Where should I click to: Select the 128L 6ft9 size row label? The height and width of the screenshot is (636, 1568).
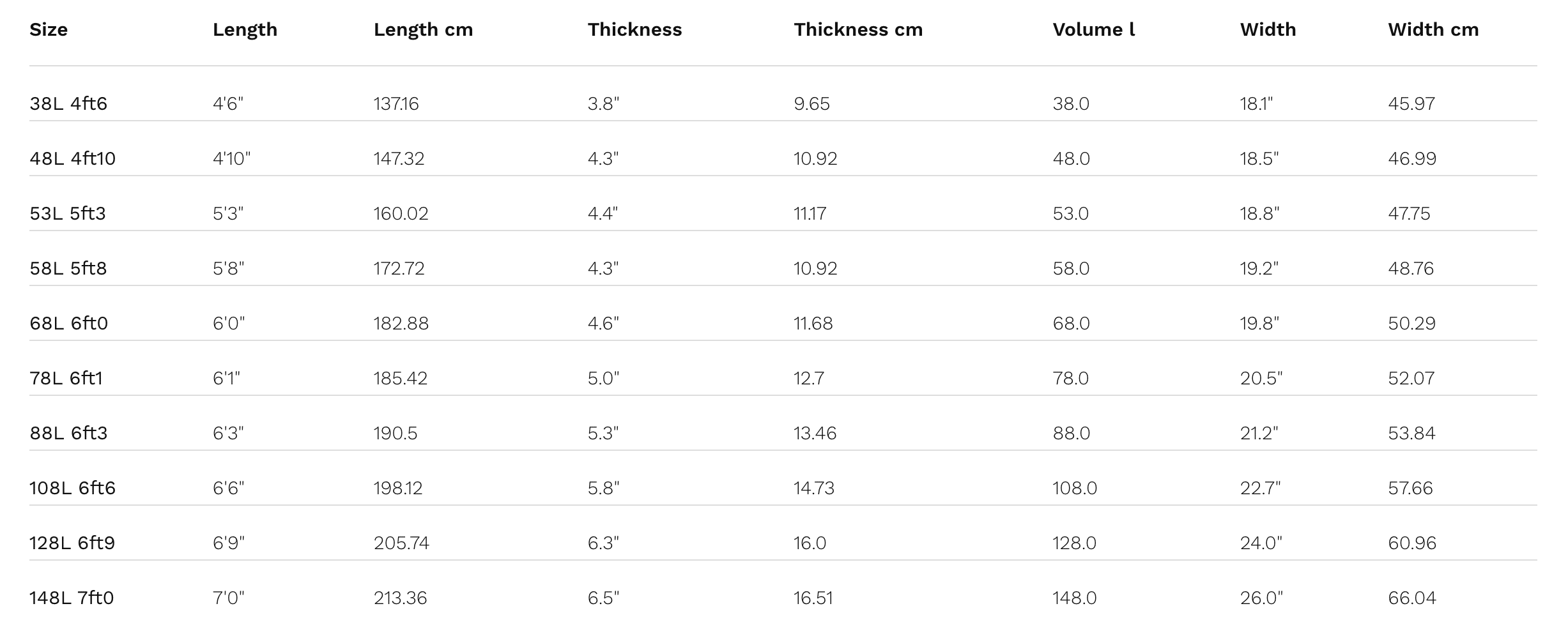click(x=72, y=543)
